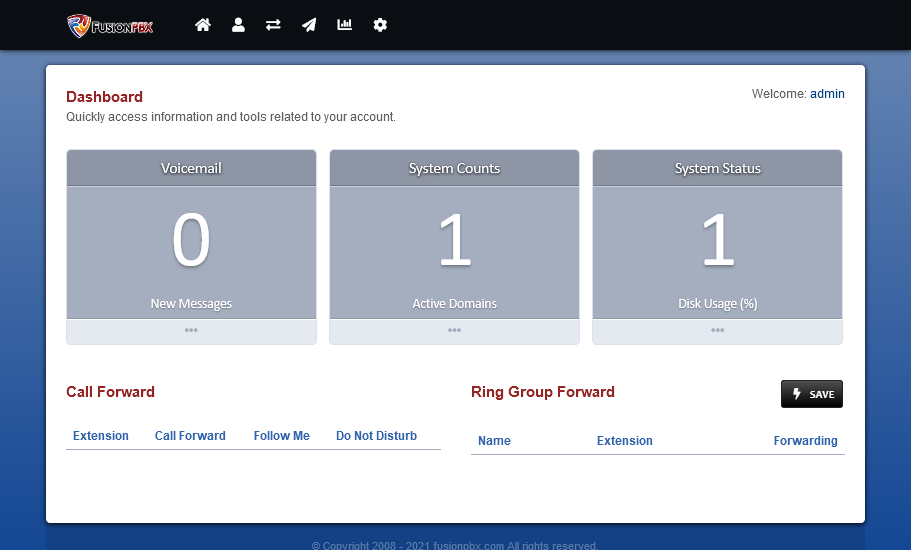Click the Call Forward column header
911x550 pixels.
(190, 436)
